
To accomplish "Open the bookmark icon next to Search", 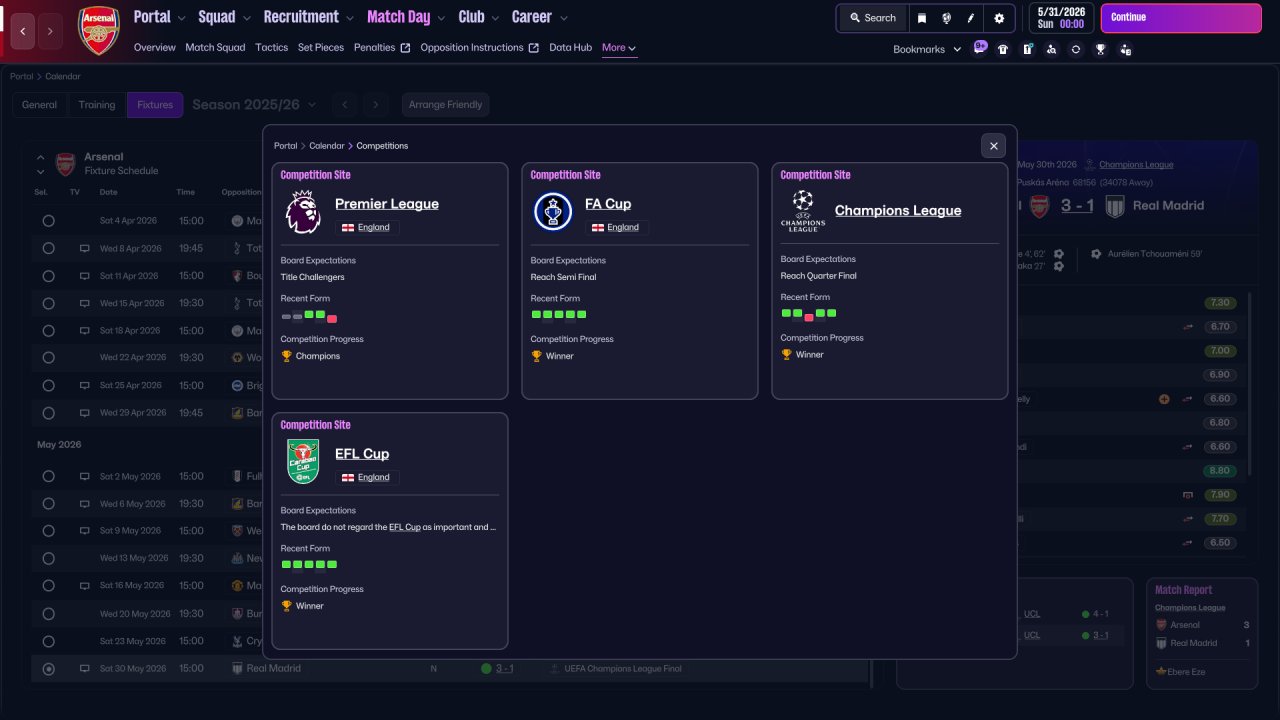I will coord(922,18).
